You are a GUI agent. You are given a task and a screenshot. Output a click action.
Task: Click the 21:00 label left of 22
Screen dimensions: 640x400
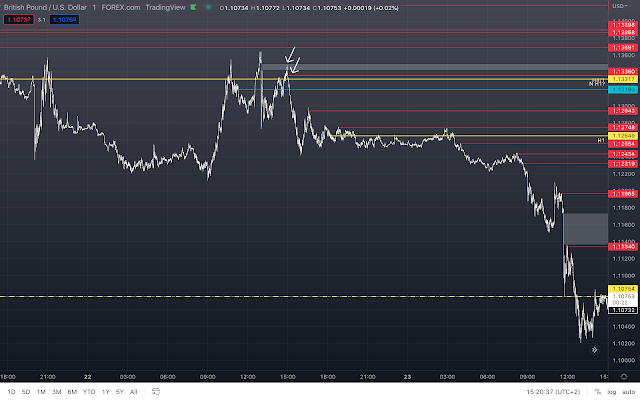click(x=47, y=377)
